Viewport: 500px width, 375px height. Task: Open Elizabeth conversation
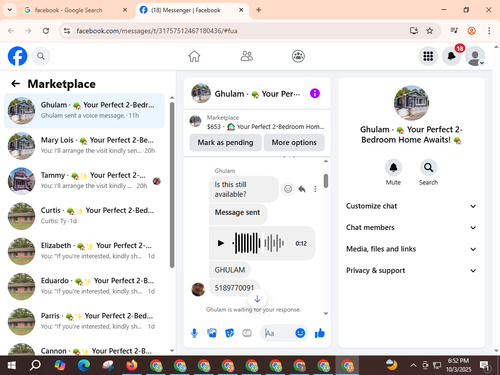pos(84,251)
